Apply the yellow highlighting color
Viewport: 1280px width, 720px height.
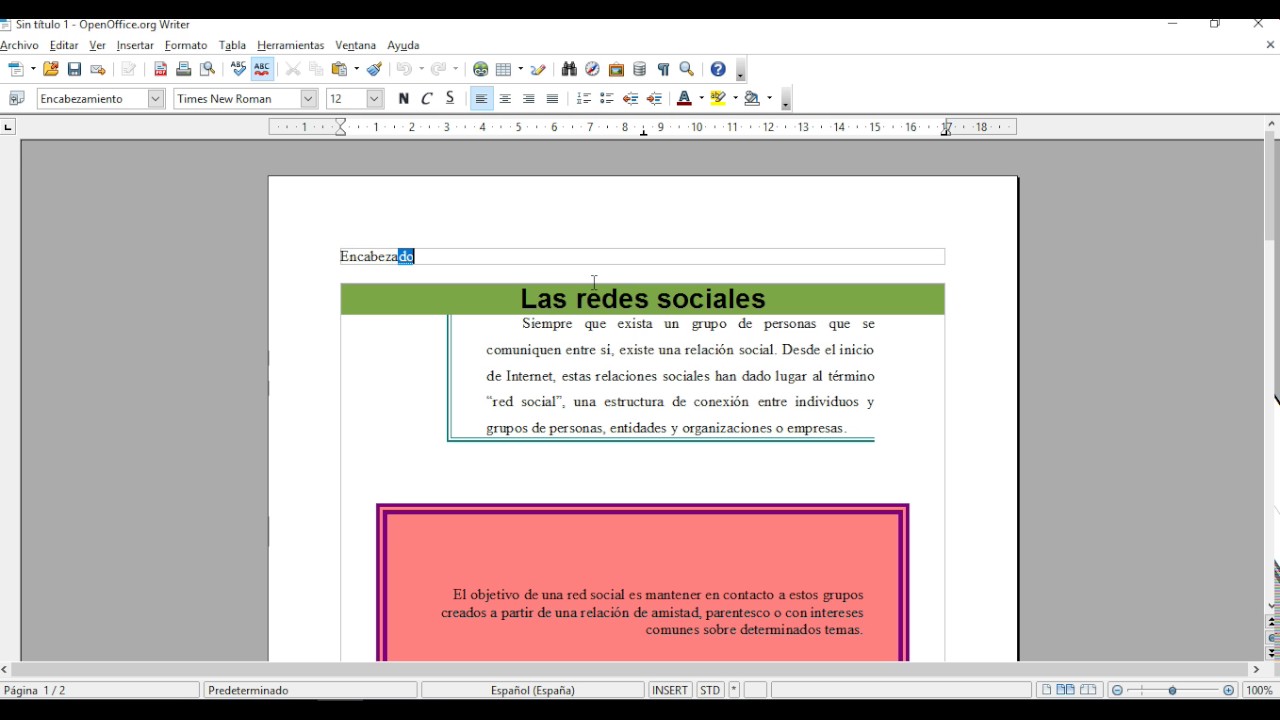[x=718, y=98]
